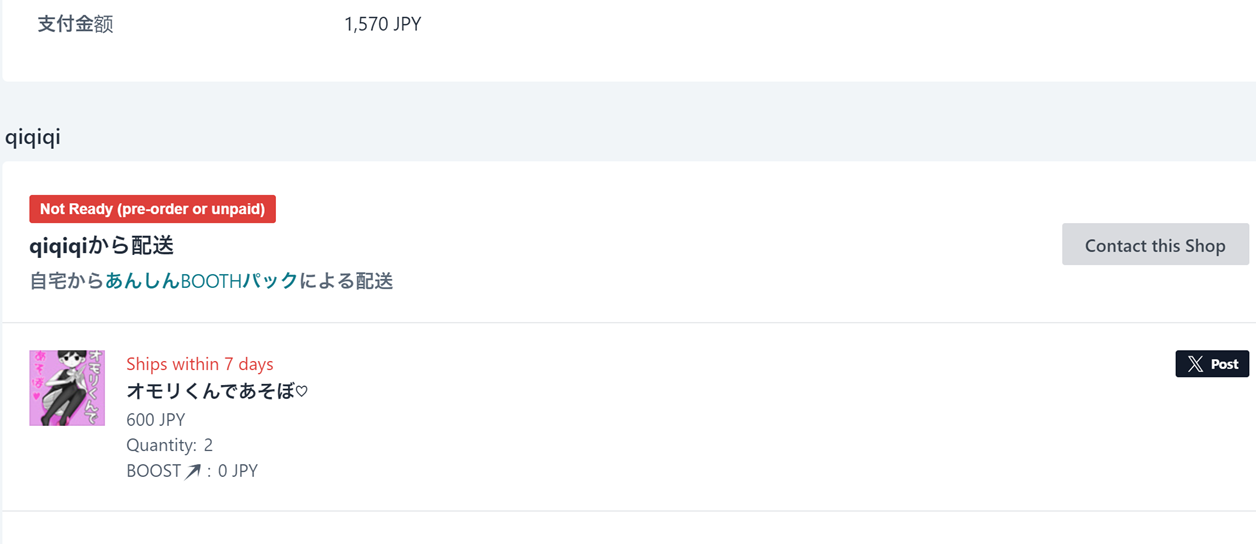Viewport: 1256px width, 544px height.
Task: Click the 自宅から text before the shipping link
Action: [67, 281]
